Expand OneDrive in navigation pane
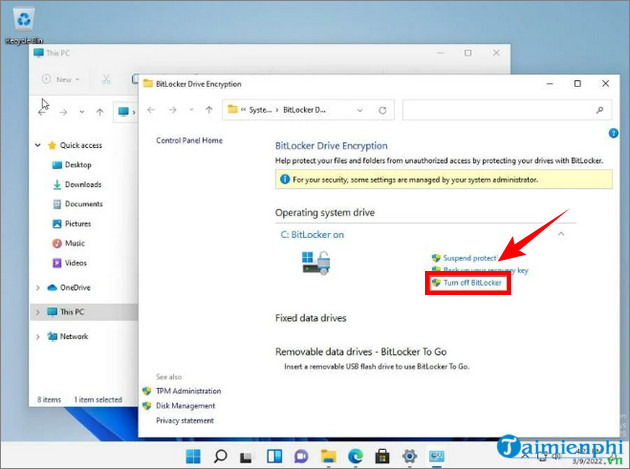This screenshot has width=630, height=469. 38,288
